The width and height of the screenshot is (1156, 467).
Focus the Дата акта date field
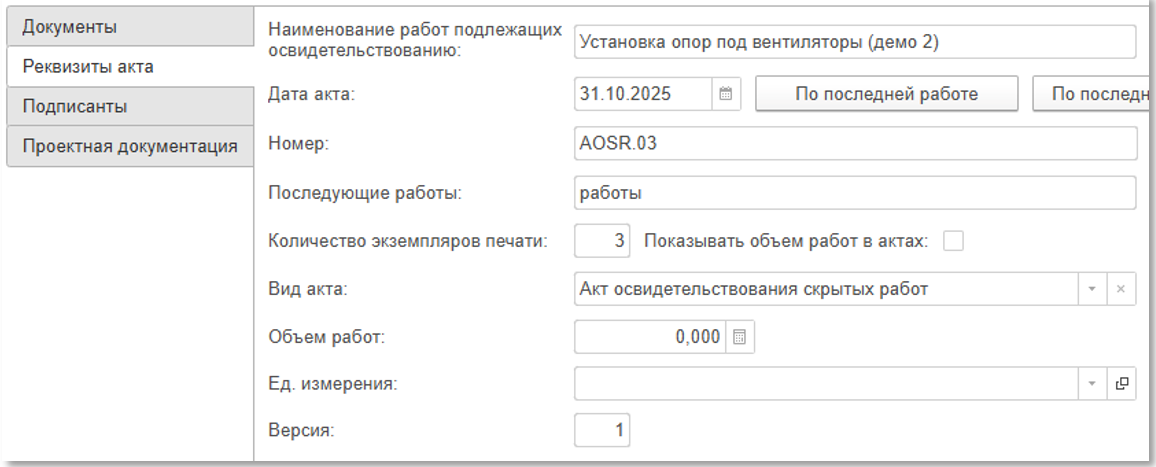click(x=643, y=94)
